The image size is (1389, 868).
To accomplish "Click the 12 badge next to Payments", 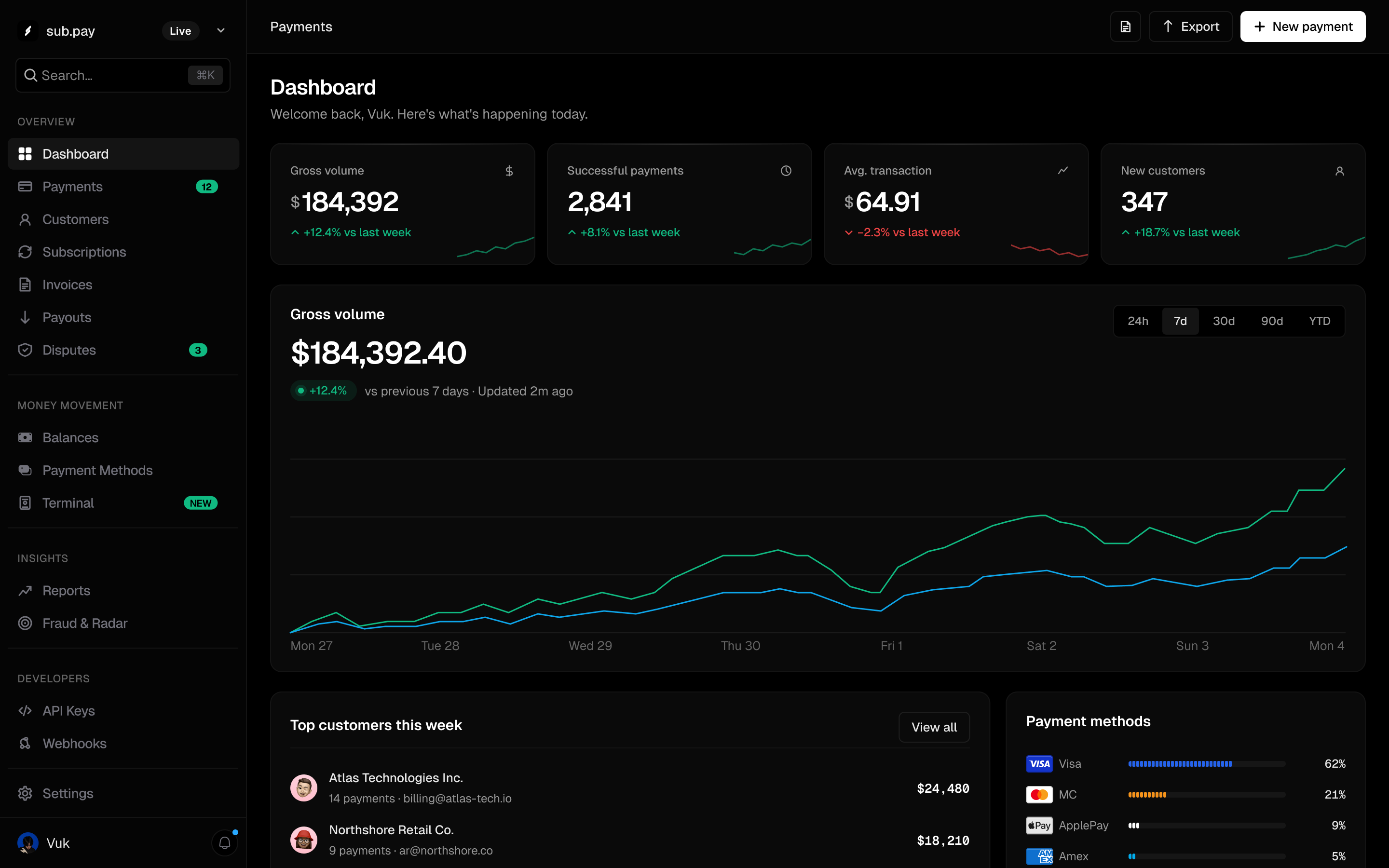I will click(x=206, y=187).
